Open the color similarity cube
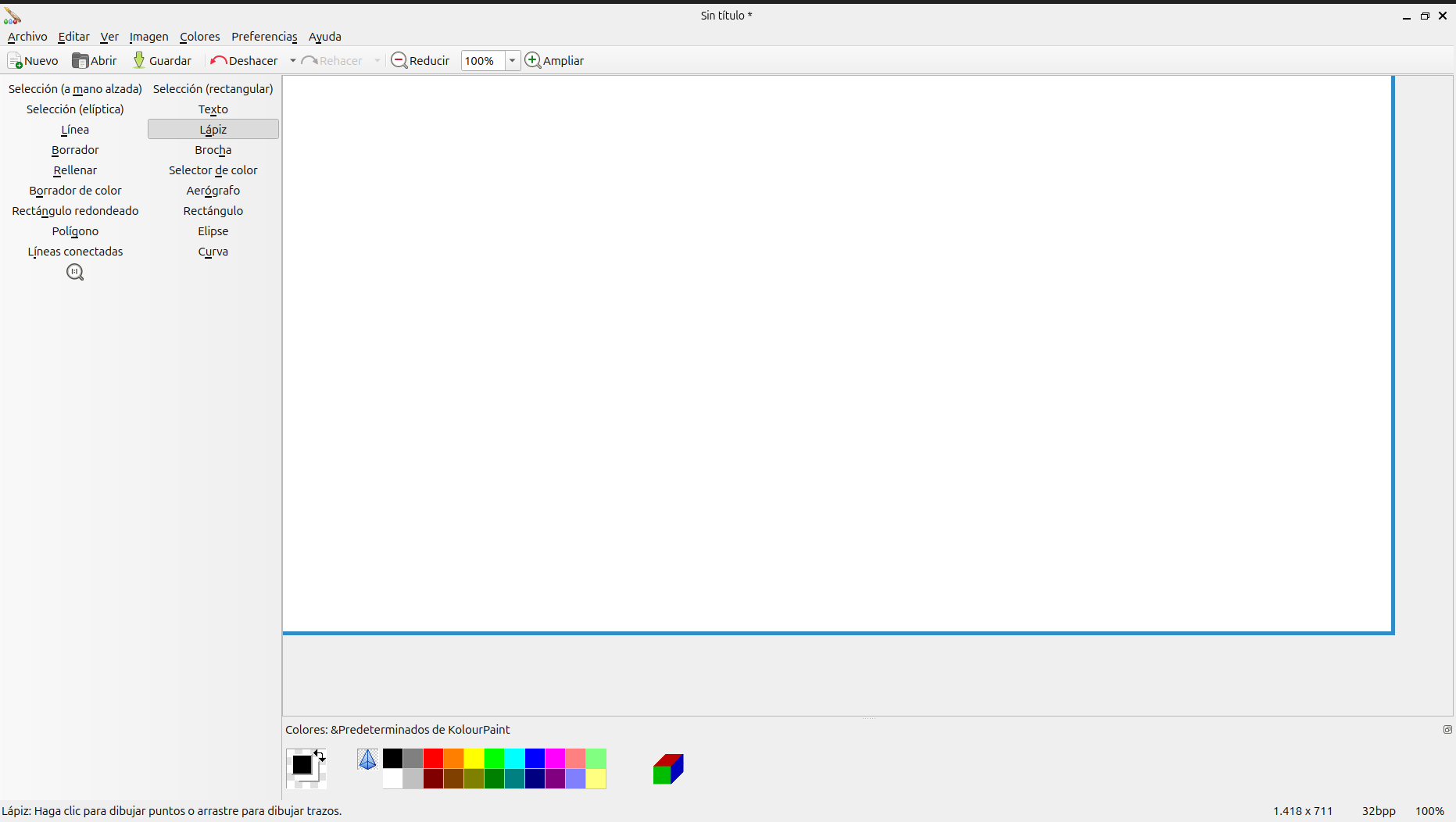 click(x=668, y=769)
